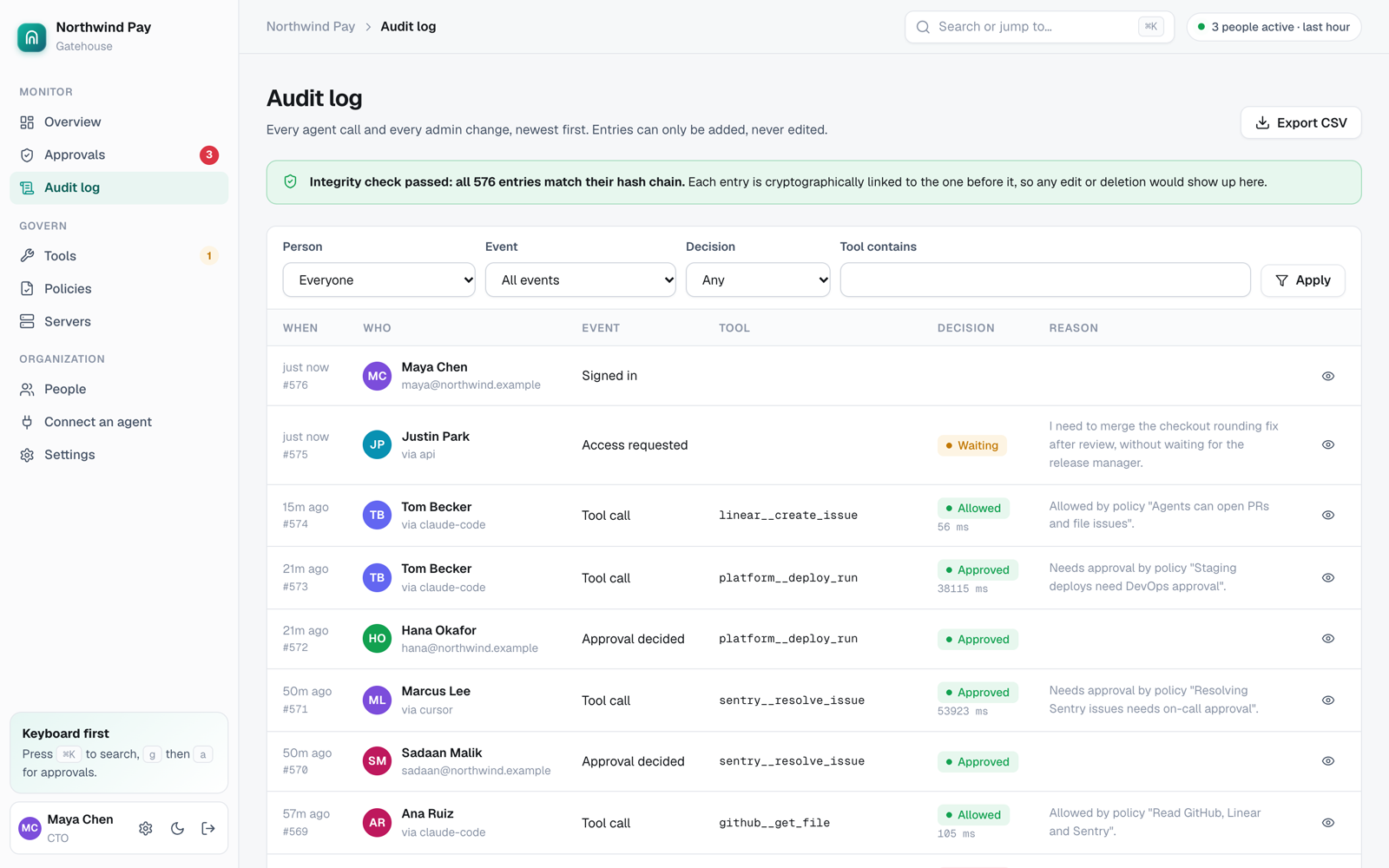This screenshot has height=868, width=1389.
Task: Export the audit log as CSV
Action: [1300, 123]
